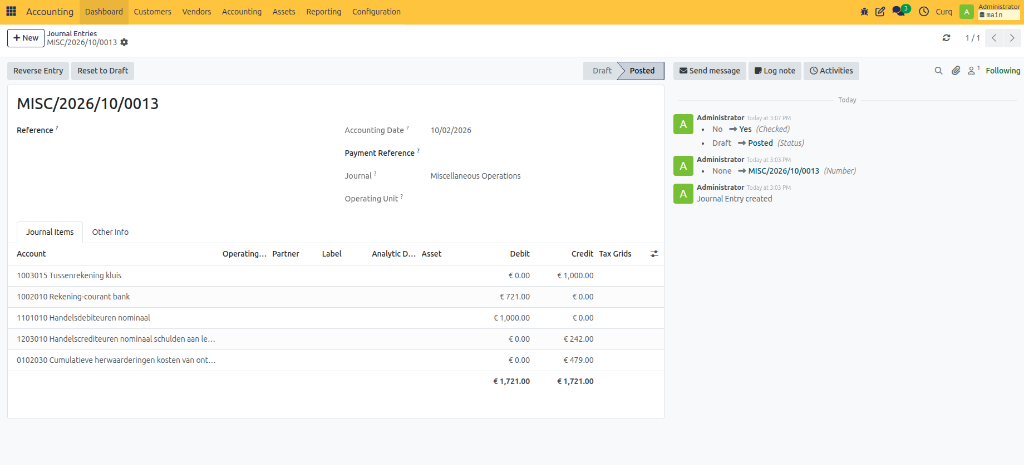Click the Log note button
The height and width of the screenshot is (465, 1024).
(x=775, y=71)
